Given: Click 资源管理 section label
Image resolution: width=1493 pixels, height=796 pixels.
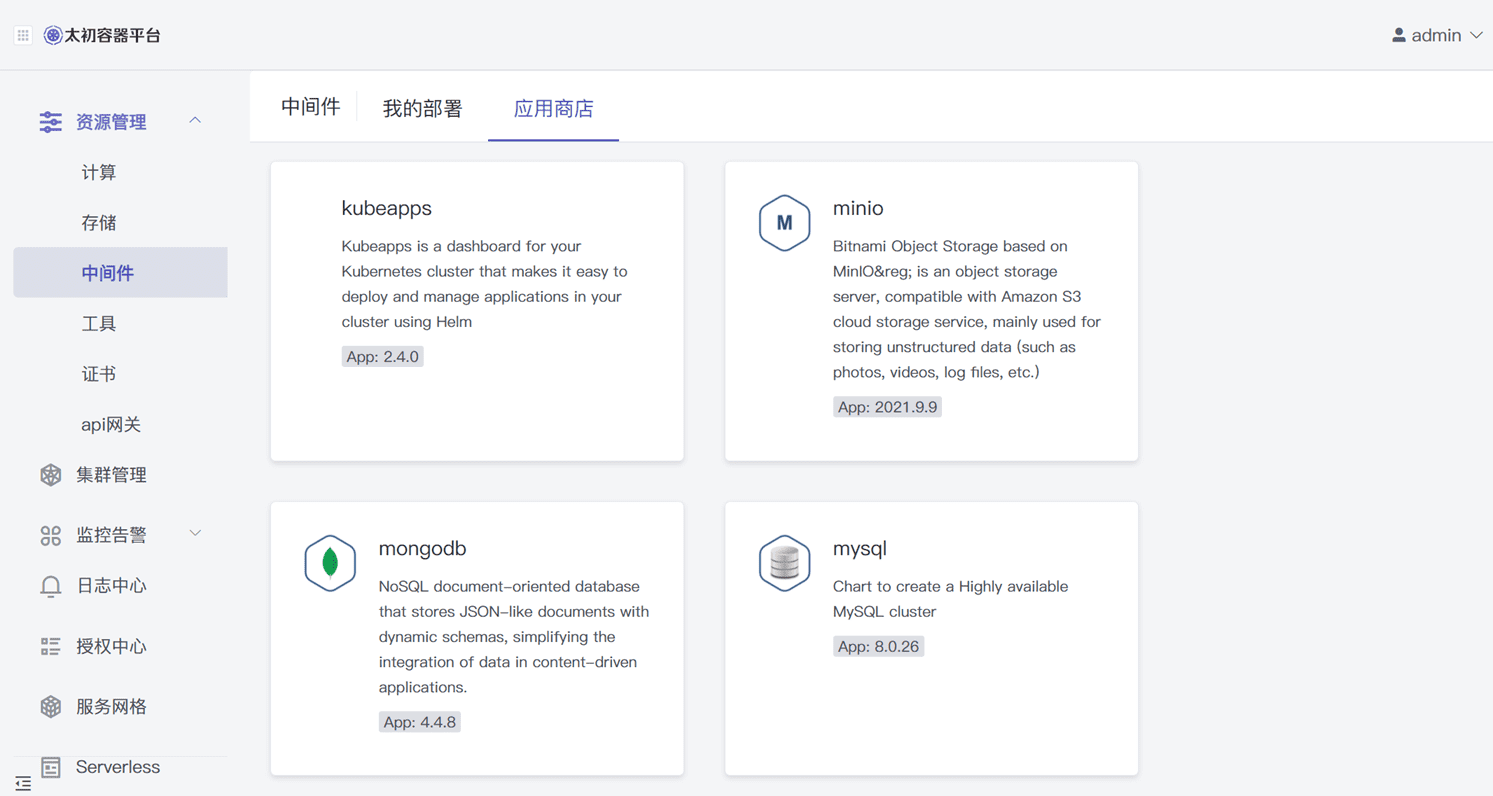Looking at the screenshot, I should pyautogui.click(x=111, y=122).
